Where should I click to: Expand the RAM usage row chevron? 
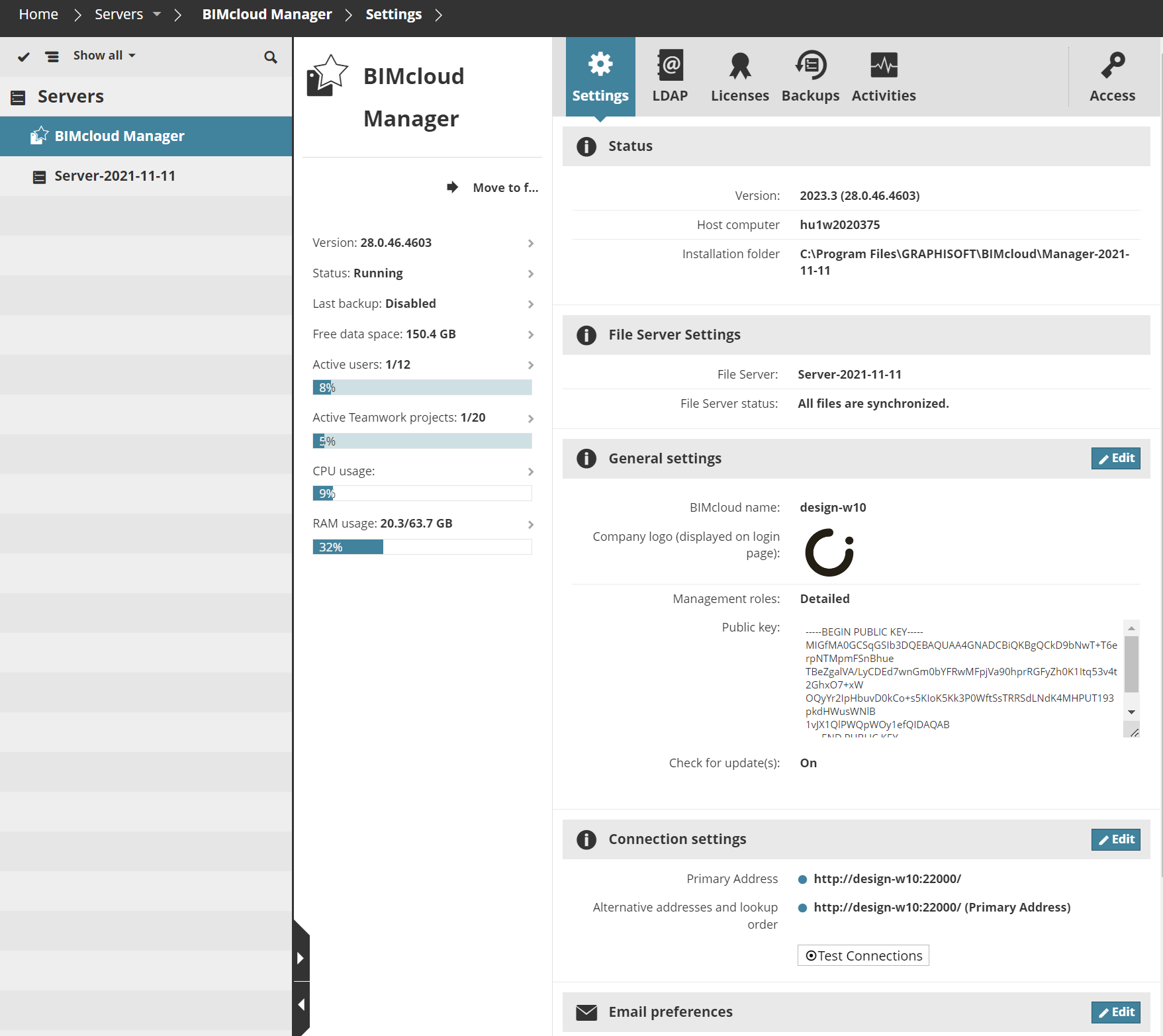click(530, 524)
